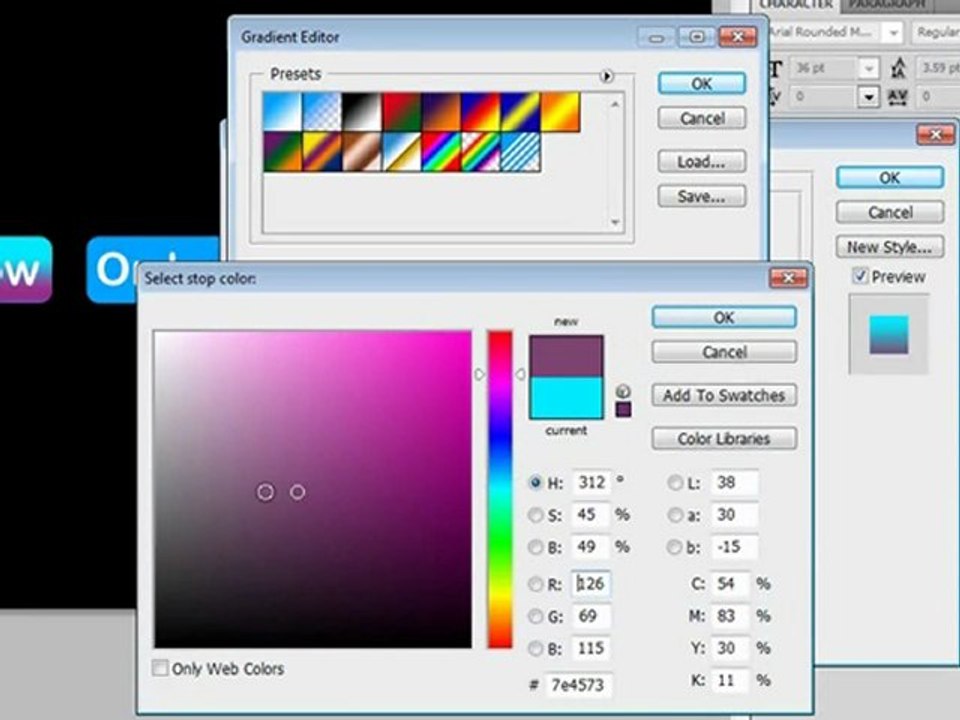Click the presets list scroll-up arrow

pyautogui.click(x=615, y=104)
